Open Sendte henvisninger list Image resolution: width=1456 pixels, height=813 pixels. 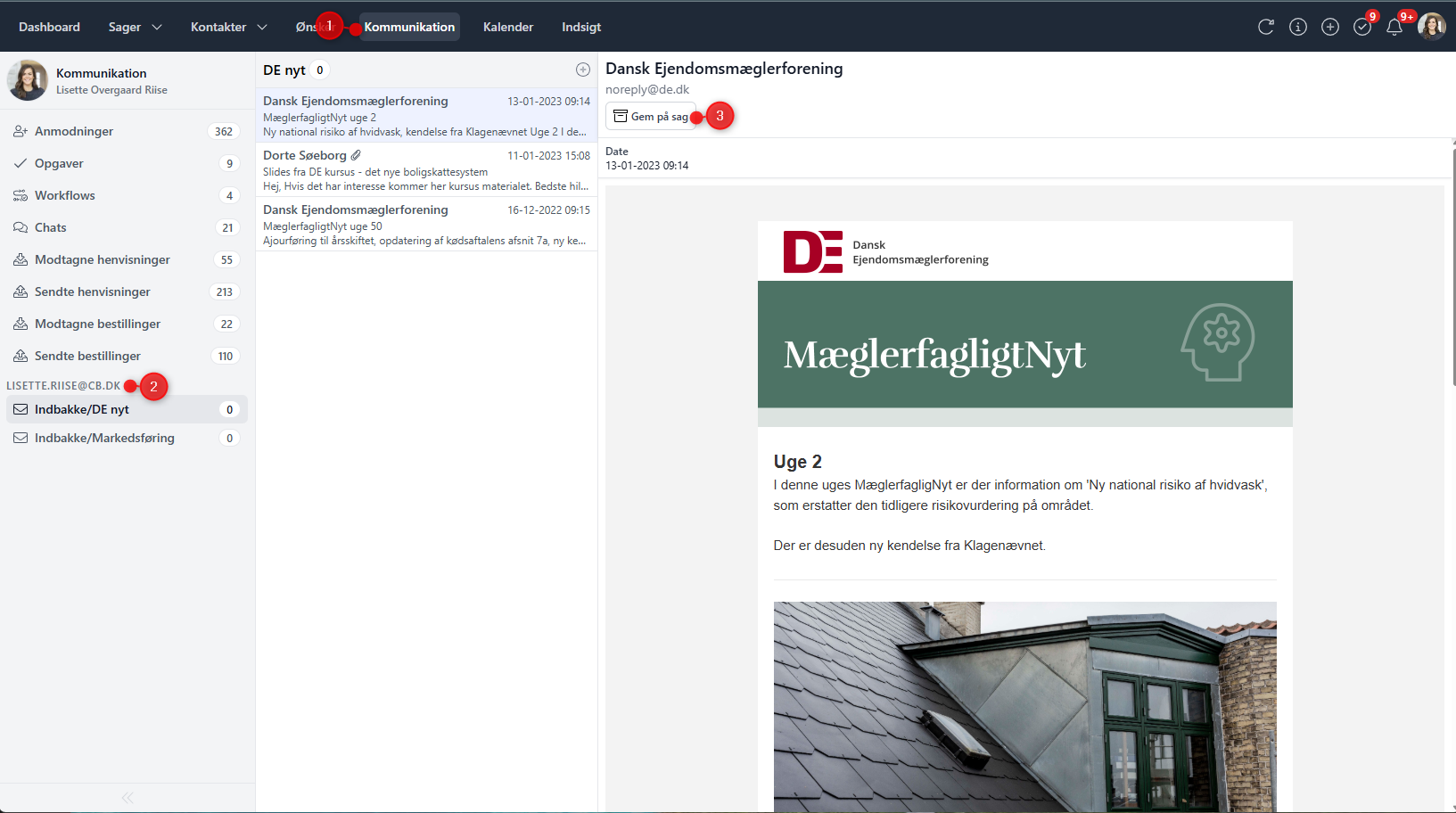click(x=128, y=292)
